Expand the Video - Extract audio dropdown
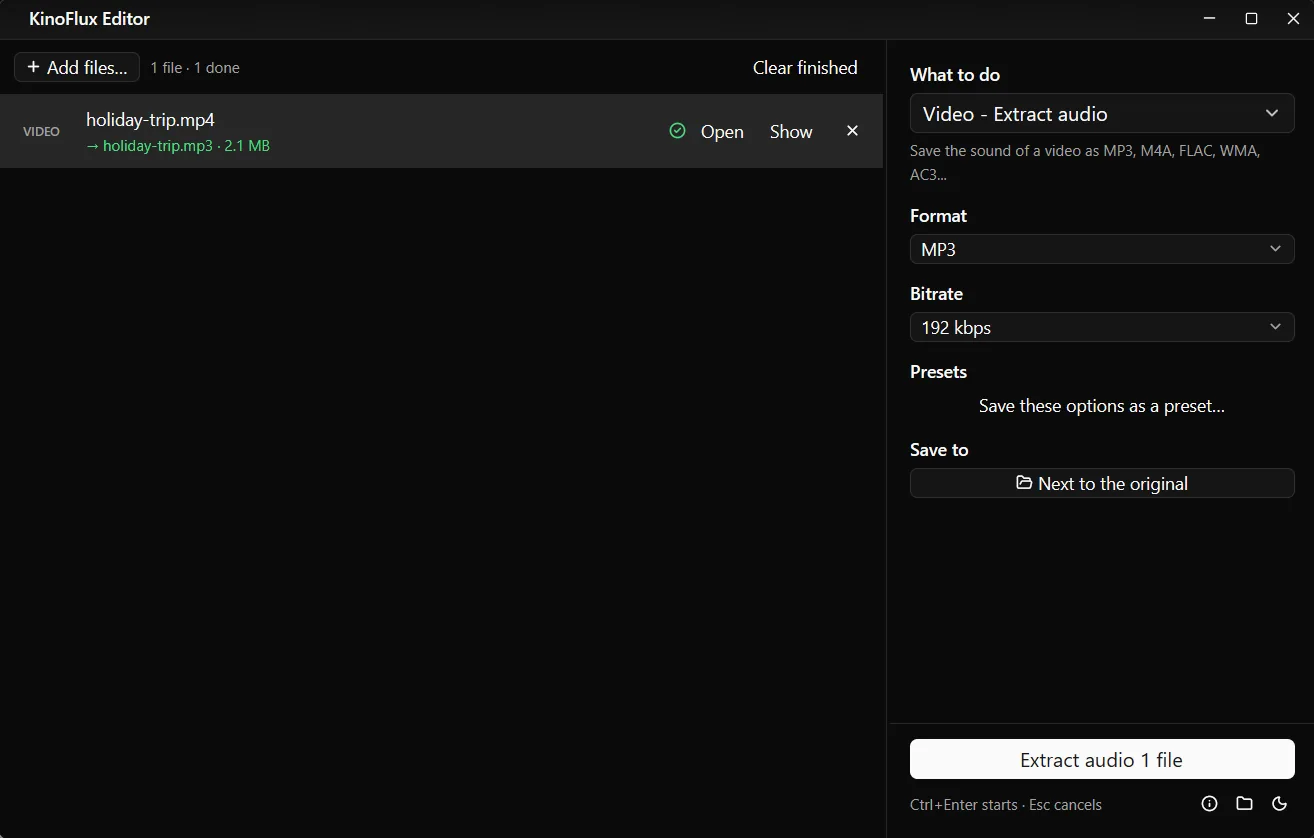1314x838 pixels. pyautogui.click(x=1102, y=114)
